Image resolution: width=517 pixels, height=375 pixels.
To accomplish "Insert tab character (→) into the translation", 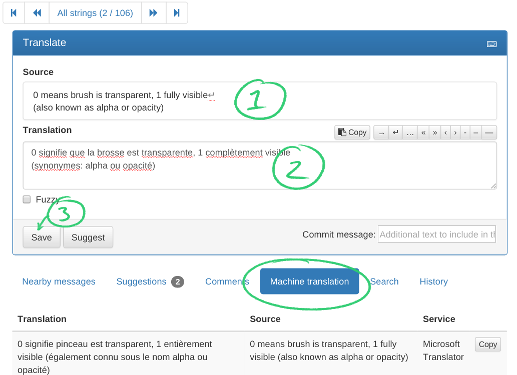I will 382,132.
